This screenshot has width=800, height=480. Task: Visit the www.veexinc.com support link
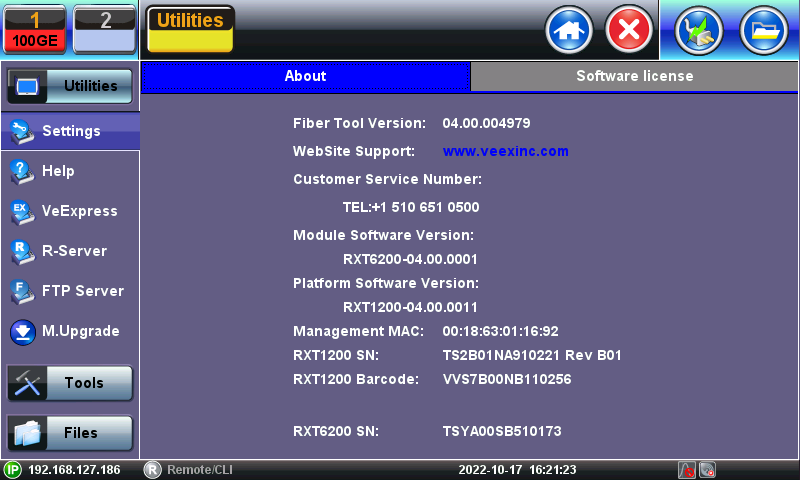pyautogui.click(x=505, y=151)
